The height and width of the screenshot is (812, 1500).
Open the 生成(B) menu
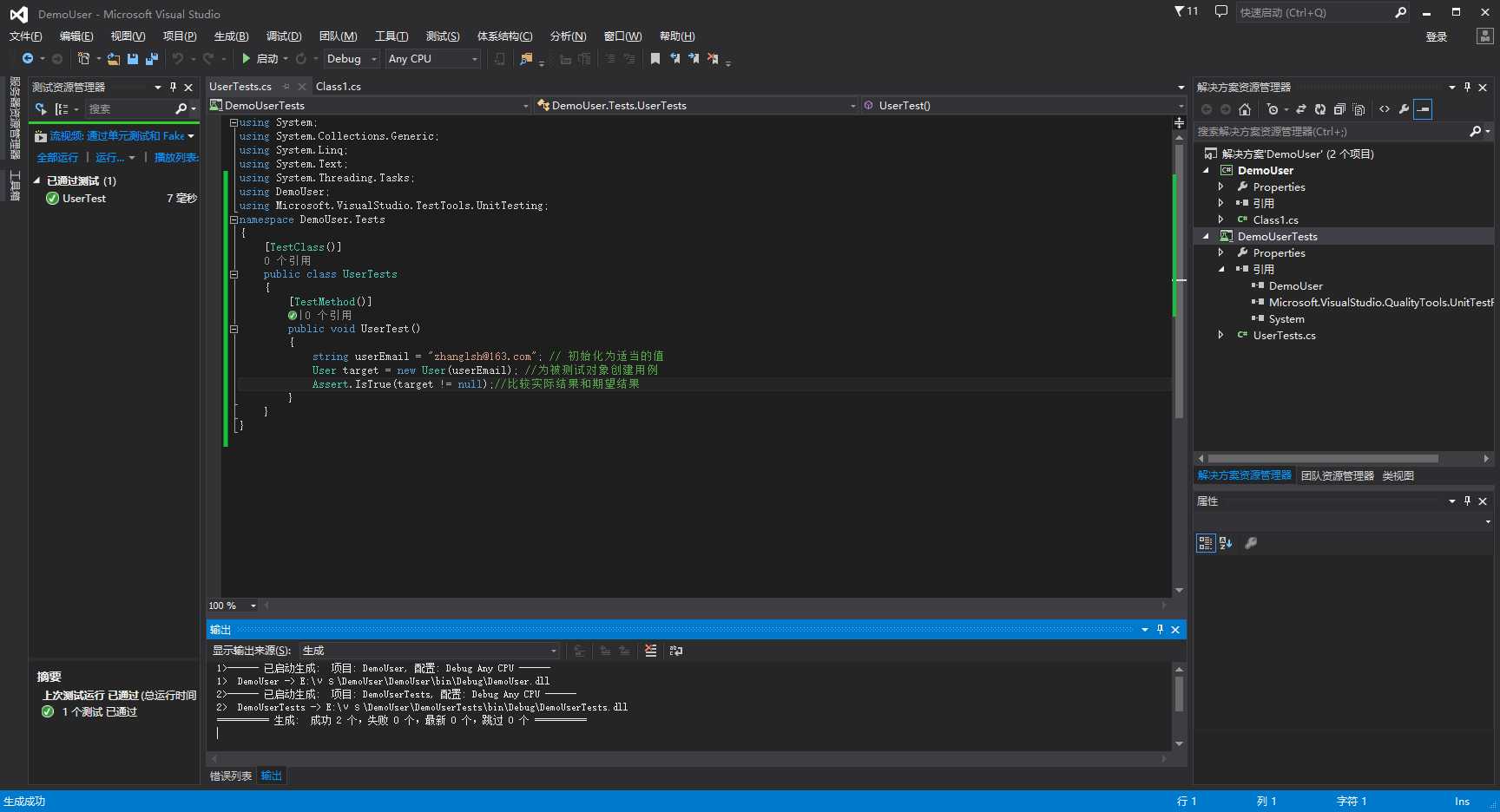pyautogui.click(x=231, y=36)
